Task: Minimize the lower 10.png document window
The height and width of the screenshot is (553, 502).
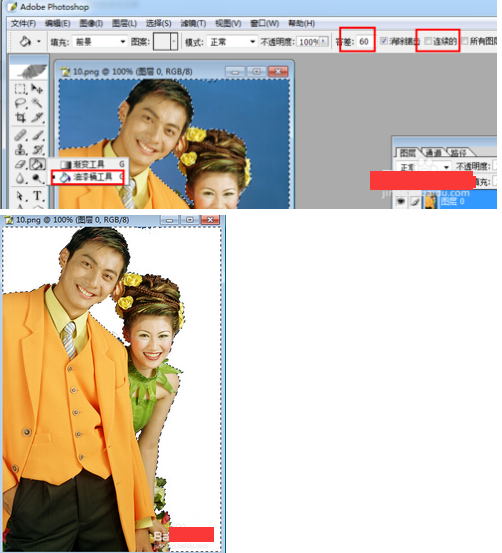Action: (x=169, y=220)
